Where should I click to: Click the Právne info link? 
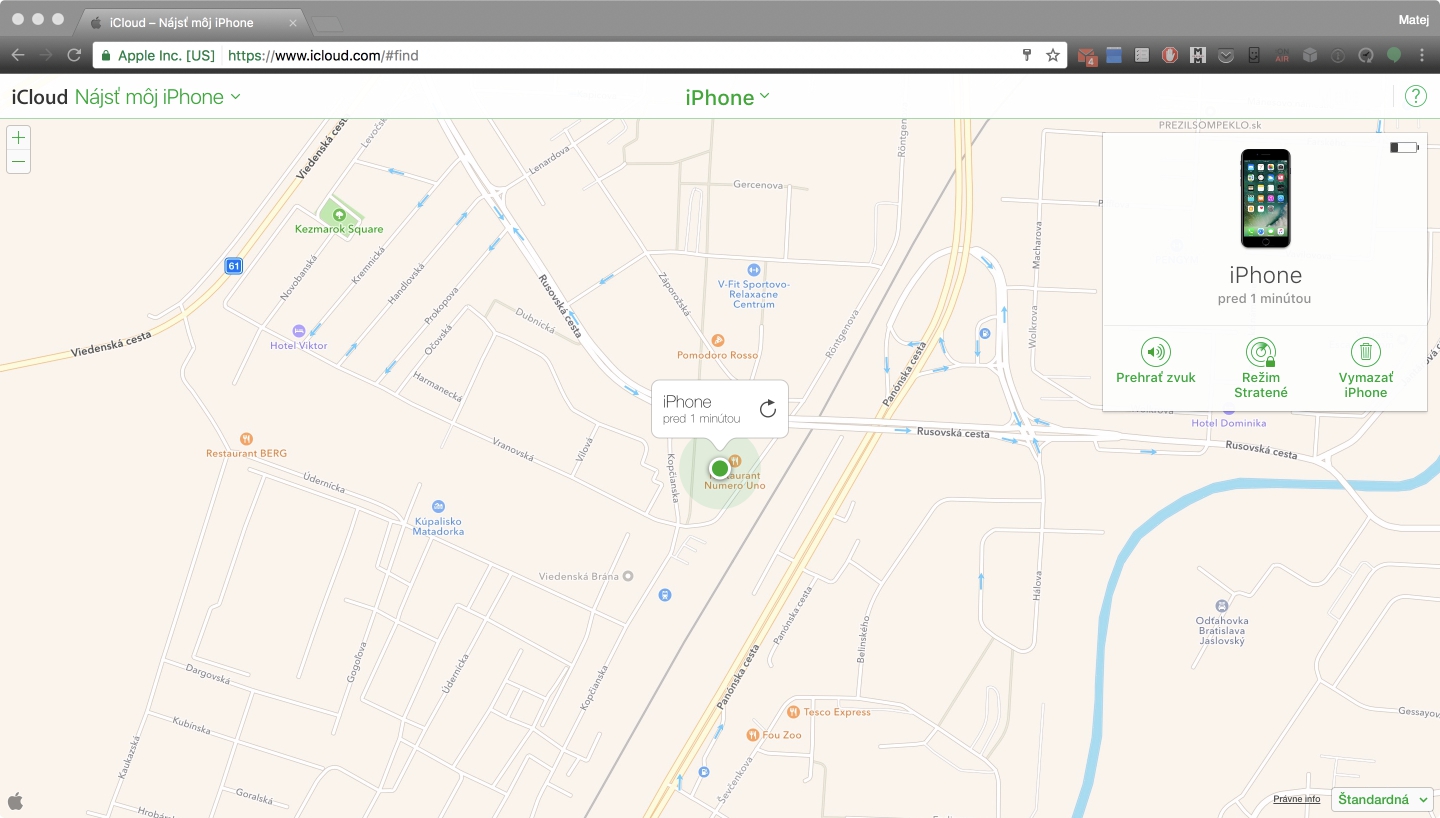[x=1296, y=799]
